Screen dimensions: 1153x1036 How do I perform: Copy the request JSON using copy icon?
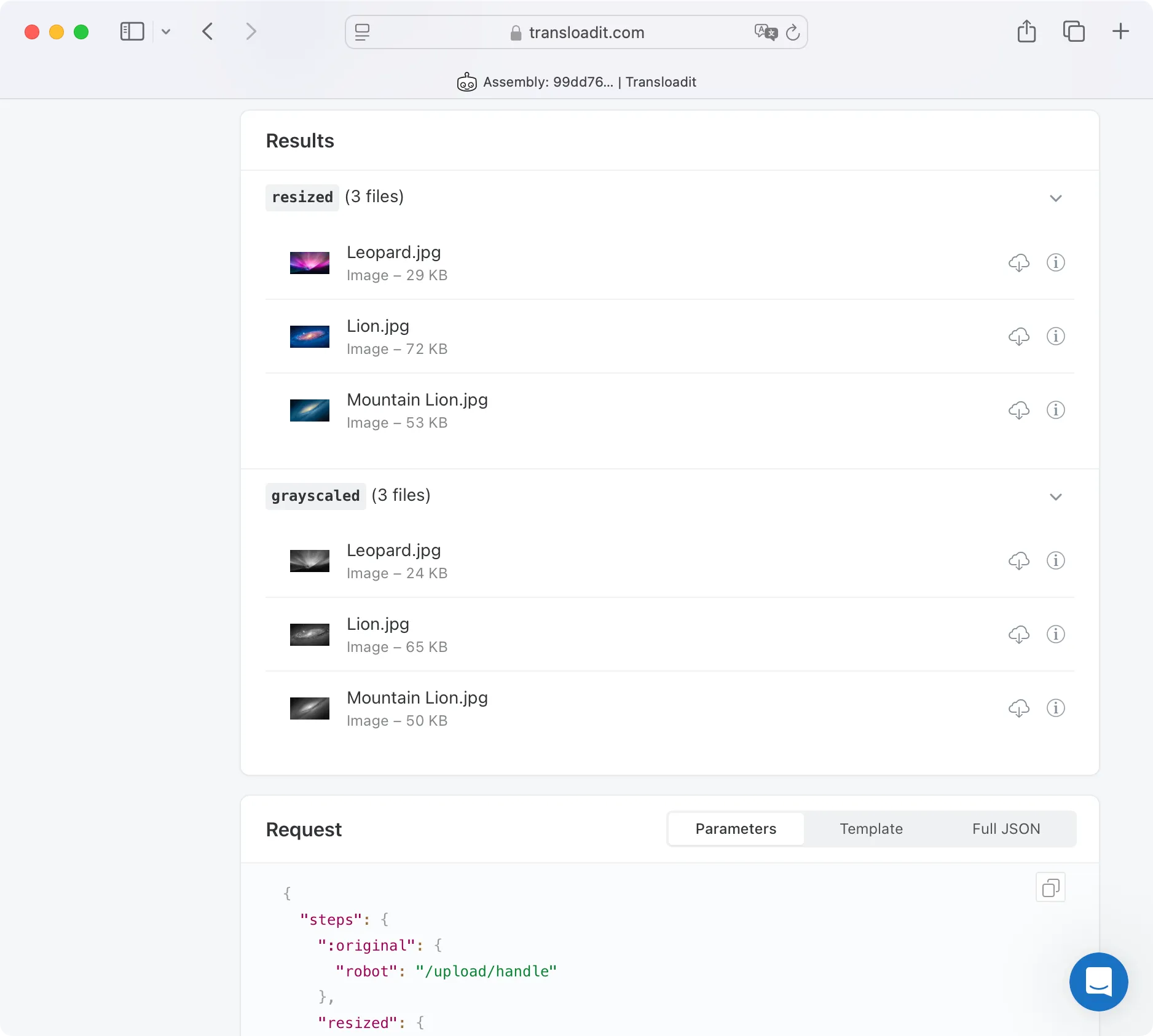(x=1051, y=887)
